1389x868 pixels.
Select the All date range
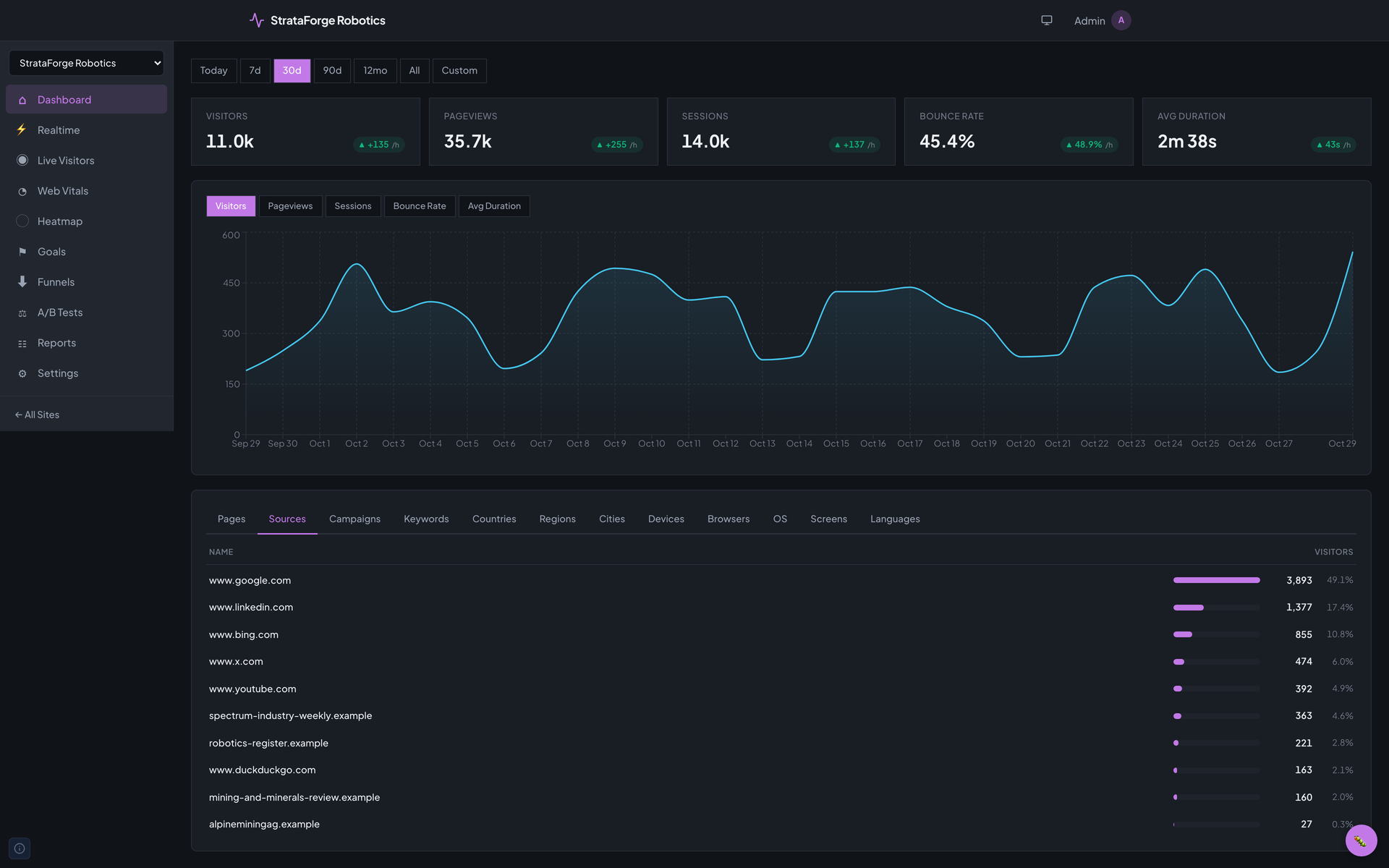415,71
